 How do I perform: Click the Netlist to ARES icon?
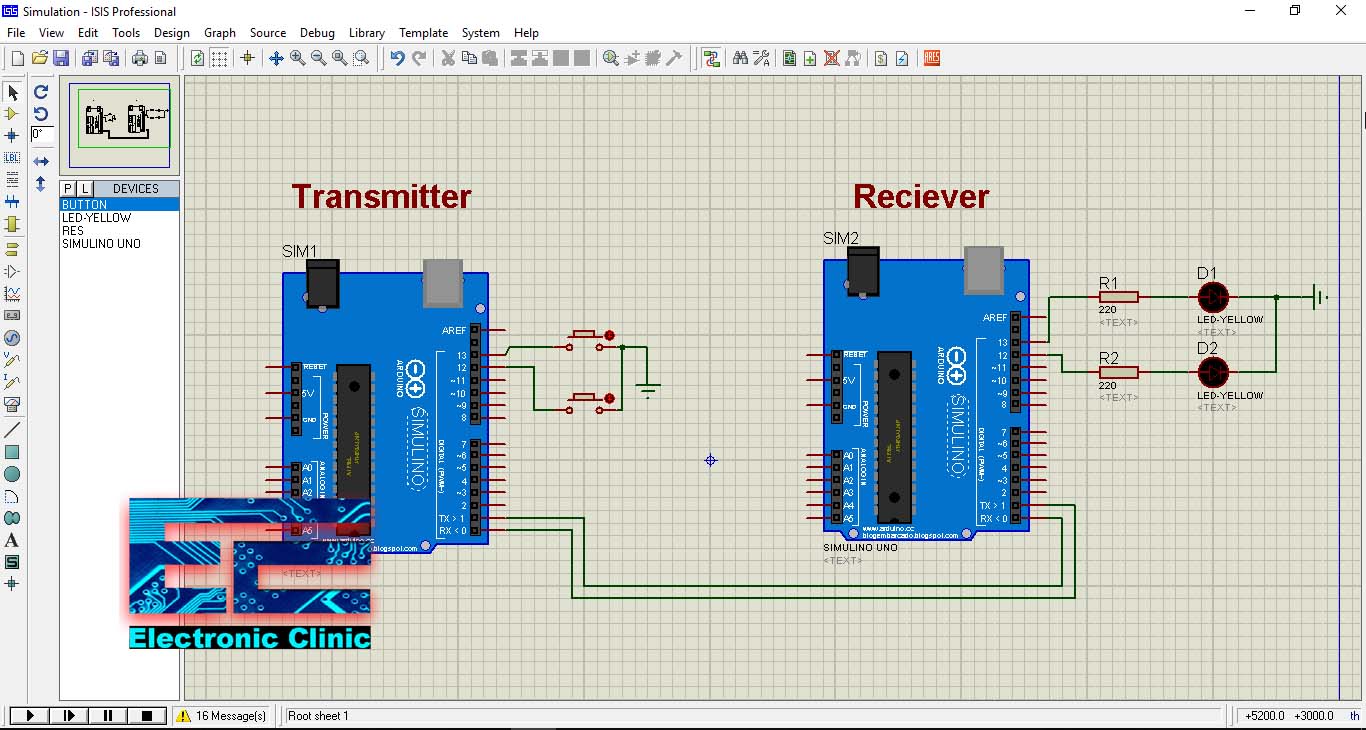click(931, 58)
